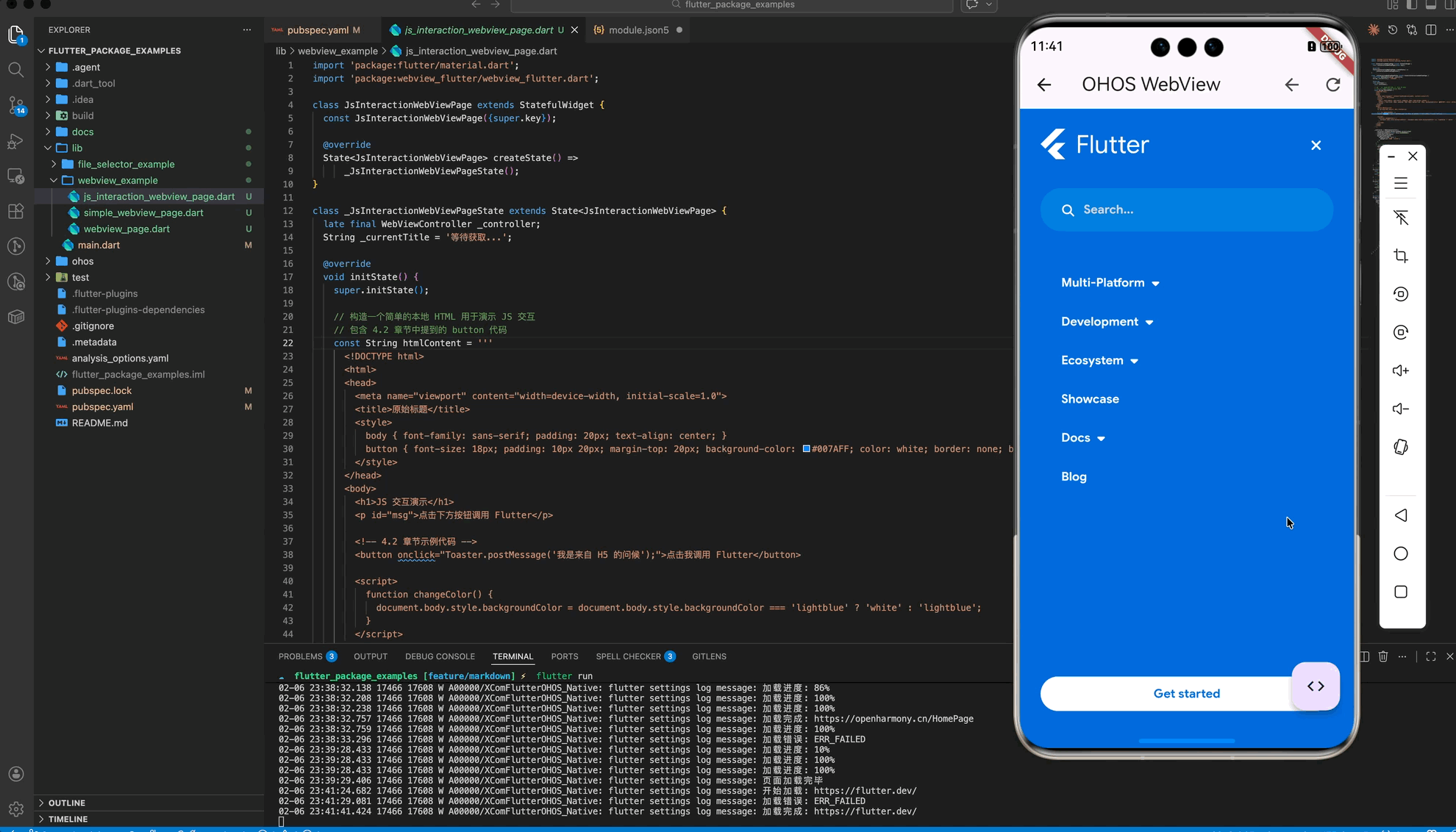The height and width of the screenshot is (832, 1456).
Task: Open Run and Debug view icon
Action: coord(16,141)
